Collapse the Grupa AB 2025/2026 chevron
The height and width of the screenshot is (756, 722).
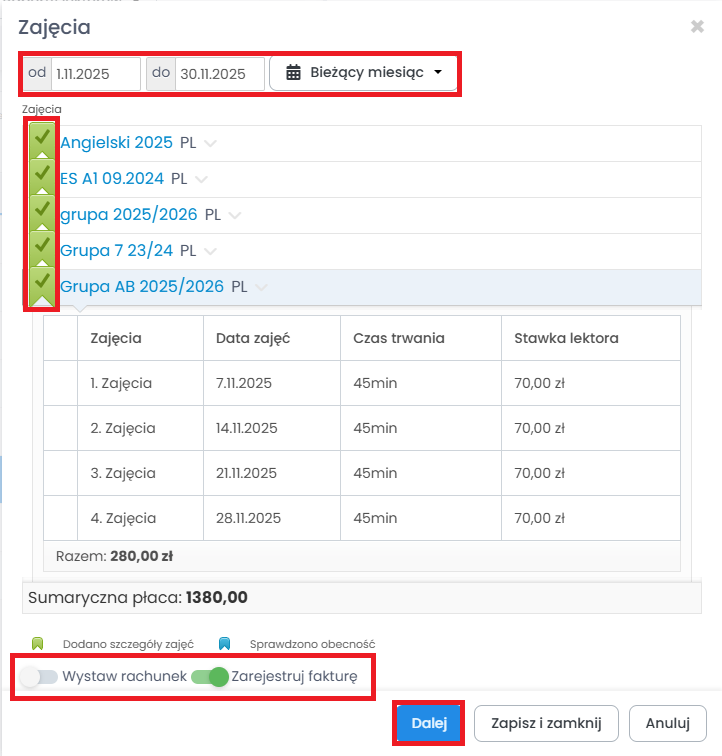(x=262, y=288)
